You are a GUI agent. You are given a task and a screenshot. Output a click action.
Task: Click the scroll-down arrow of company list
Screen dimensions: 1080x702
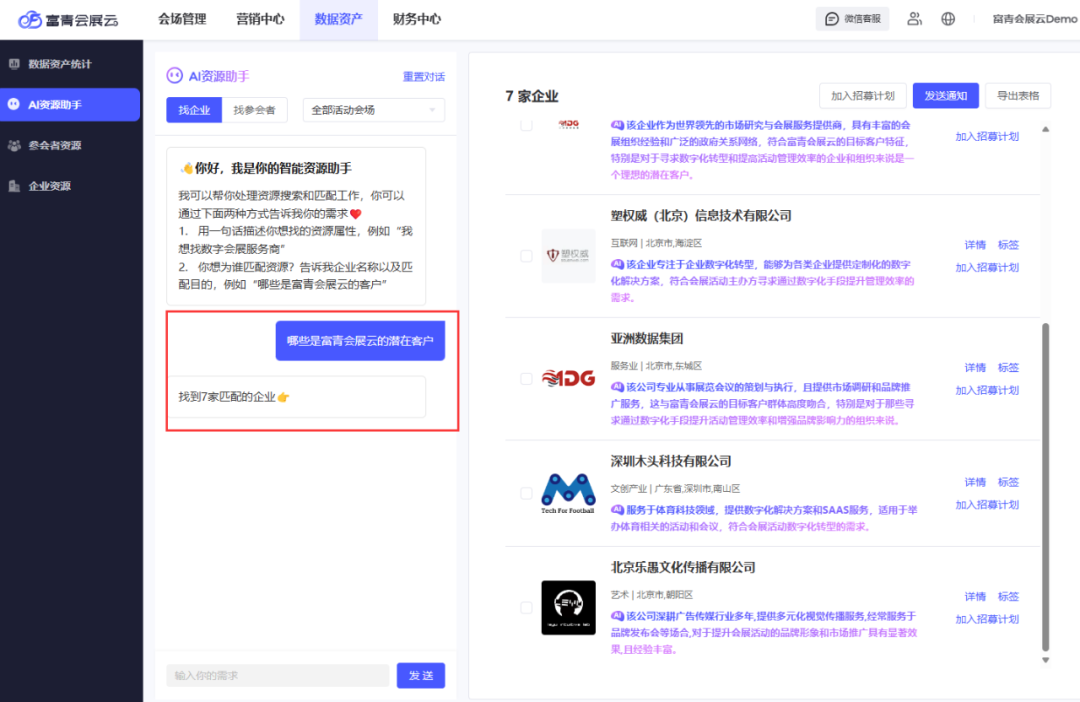(x=1046, y=660)
